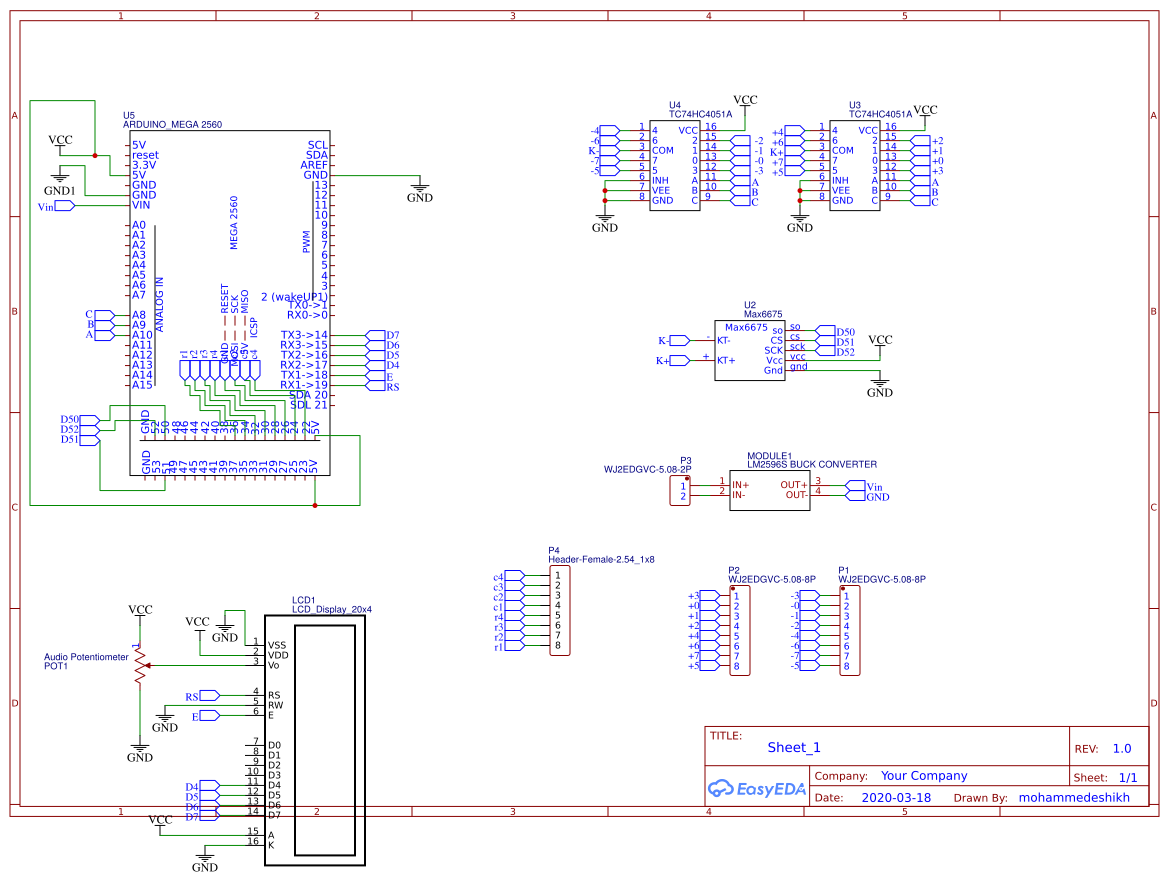The width and height of the screenshot is (1169, 884).
Task: Select the Your Company field text
Action: [924, 776]
